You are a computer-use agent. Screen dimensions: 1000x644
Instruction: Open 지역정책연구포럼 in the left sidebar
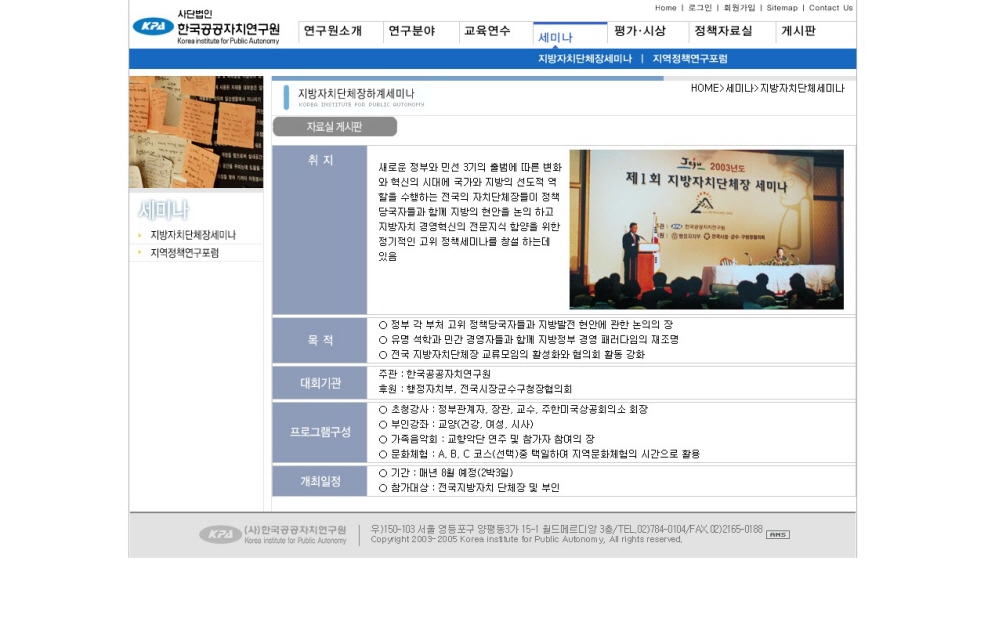click(184, 253)
